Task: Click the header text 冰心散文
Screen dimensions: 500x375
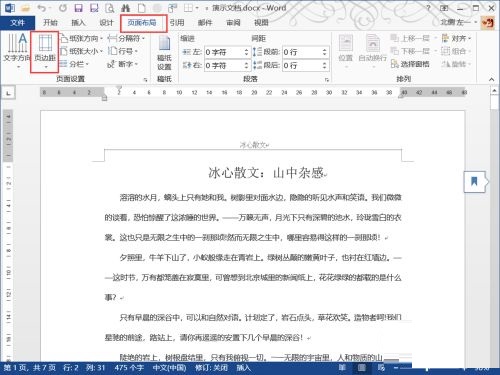Action: click(254, 145)
